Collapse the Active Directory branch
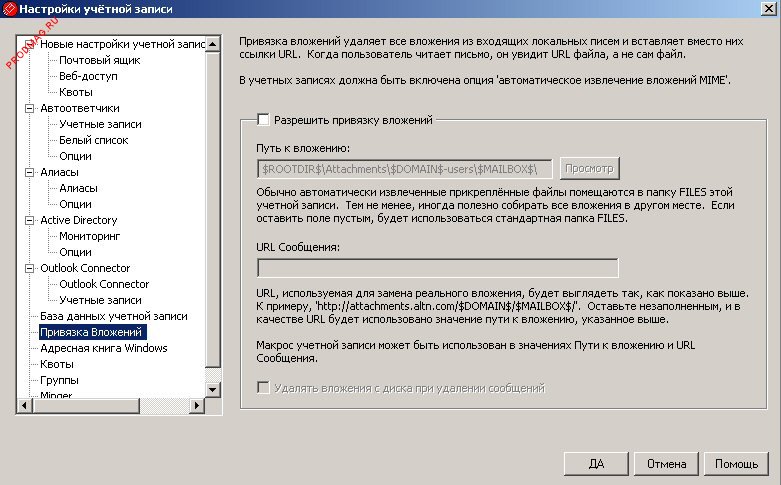781x485 pixels. coord(29,220)
